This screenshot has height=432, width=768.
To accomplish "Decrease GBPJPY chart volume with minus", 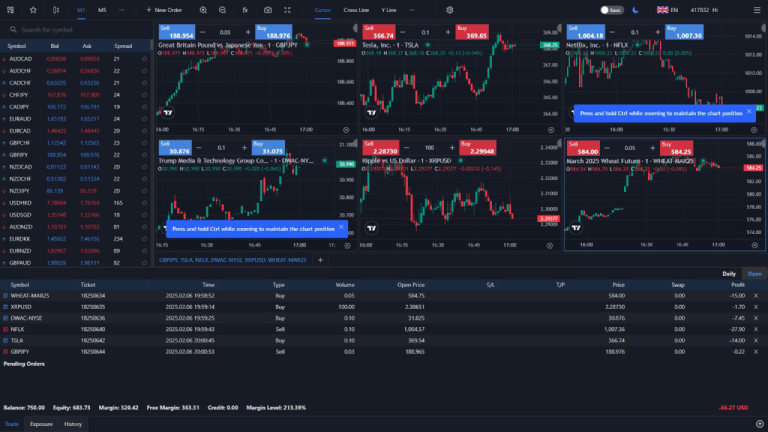I will 202,32.
